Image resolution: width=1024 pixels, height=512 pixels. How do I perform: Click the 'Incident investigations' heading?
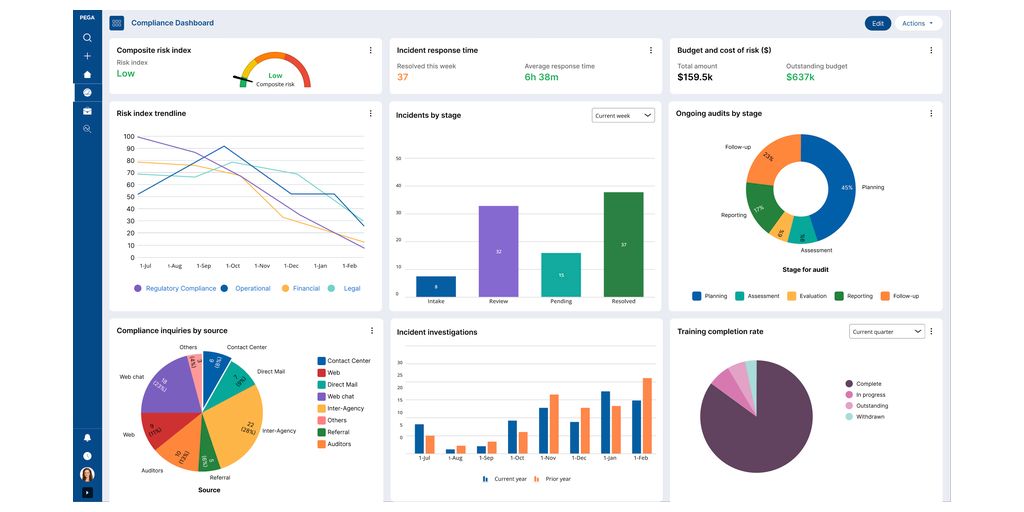pyautogui.click(x=437, y=332)
